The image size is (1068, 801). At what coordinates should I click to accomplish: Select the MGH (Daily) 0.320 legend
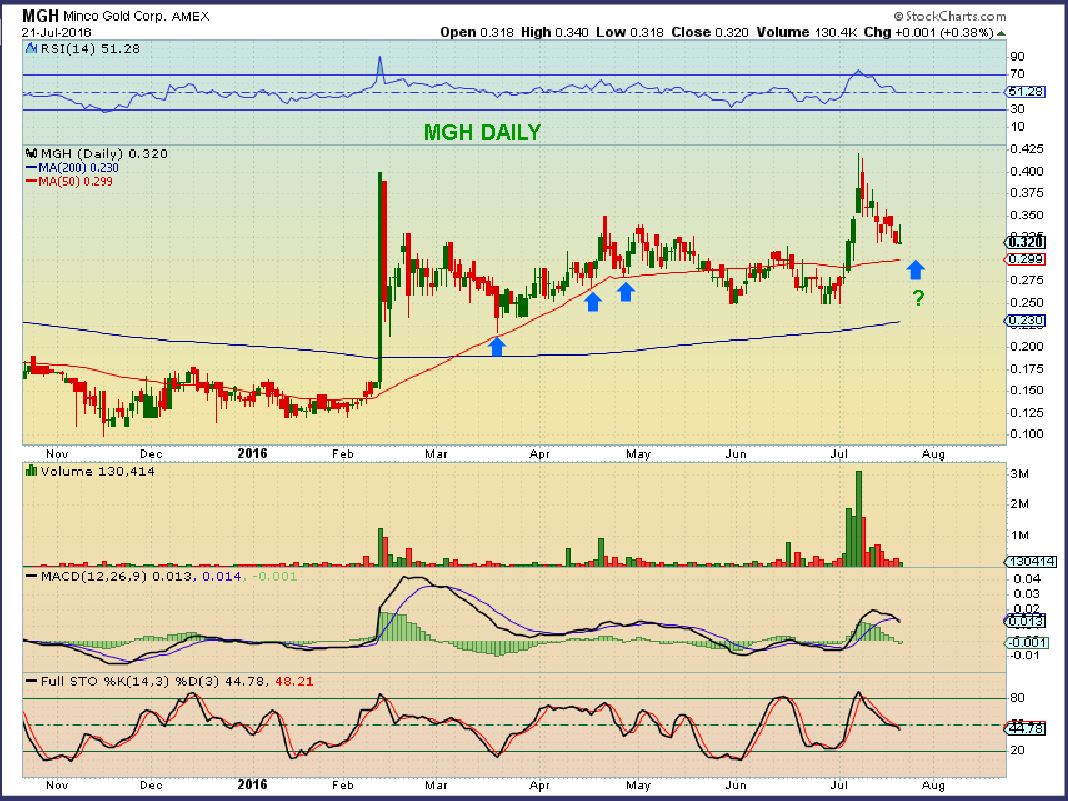(104, 154)
